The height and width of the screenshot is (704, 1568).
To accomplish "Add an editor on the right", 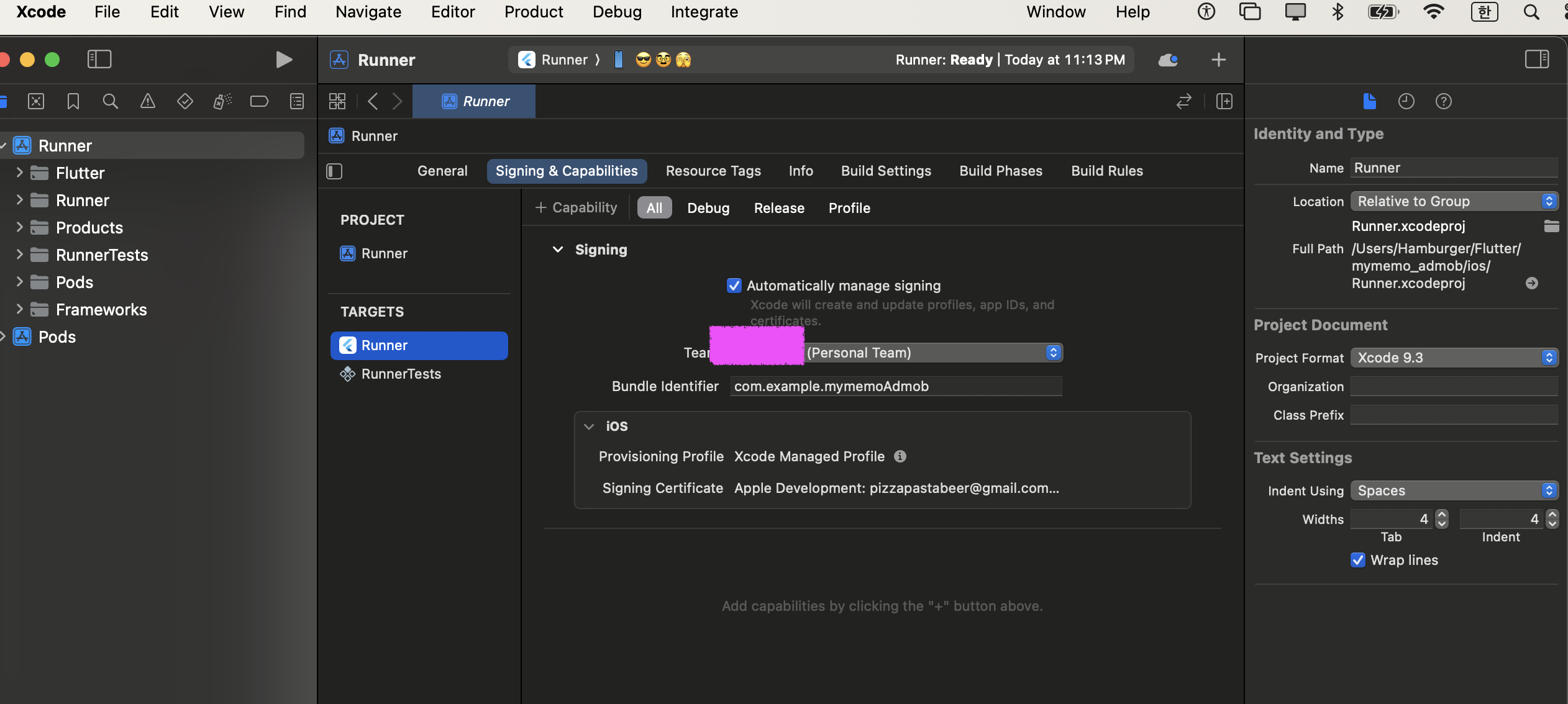I will pos(1224,101).
